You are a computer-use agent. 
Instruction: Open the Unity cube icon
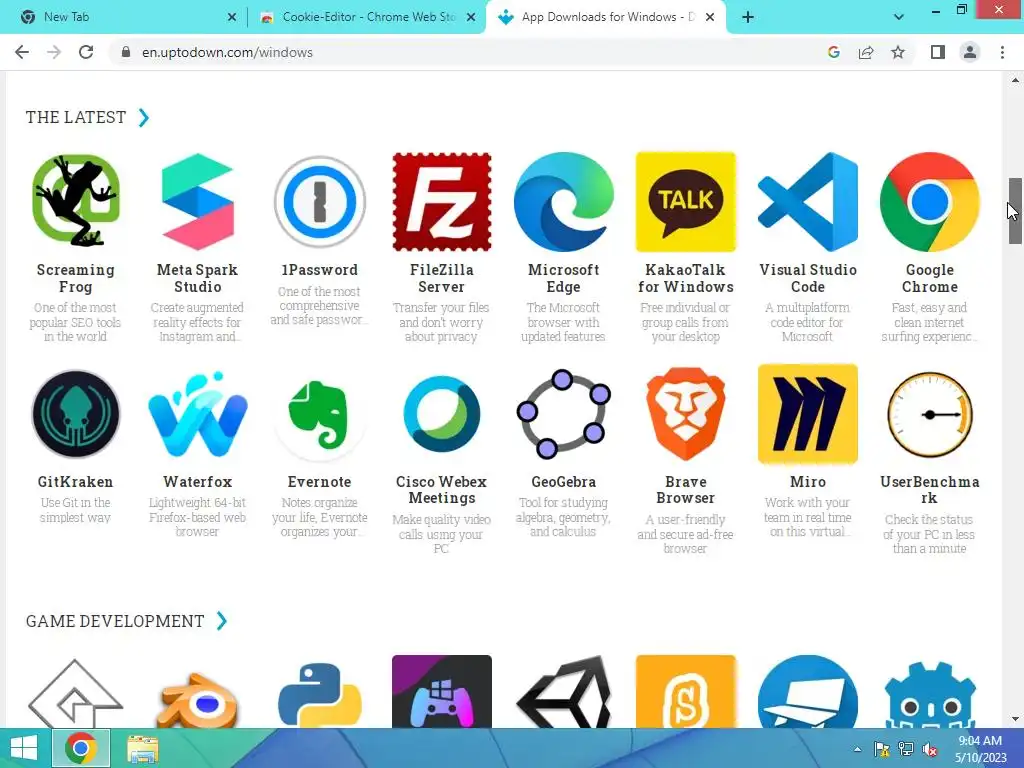coord(564,692)
